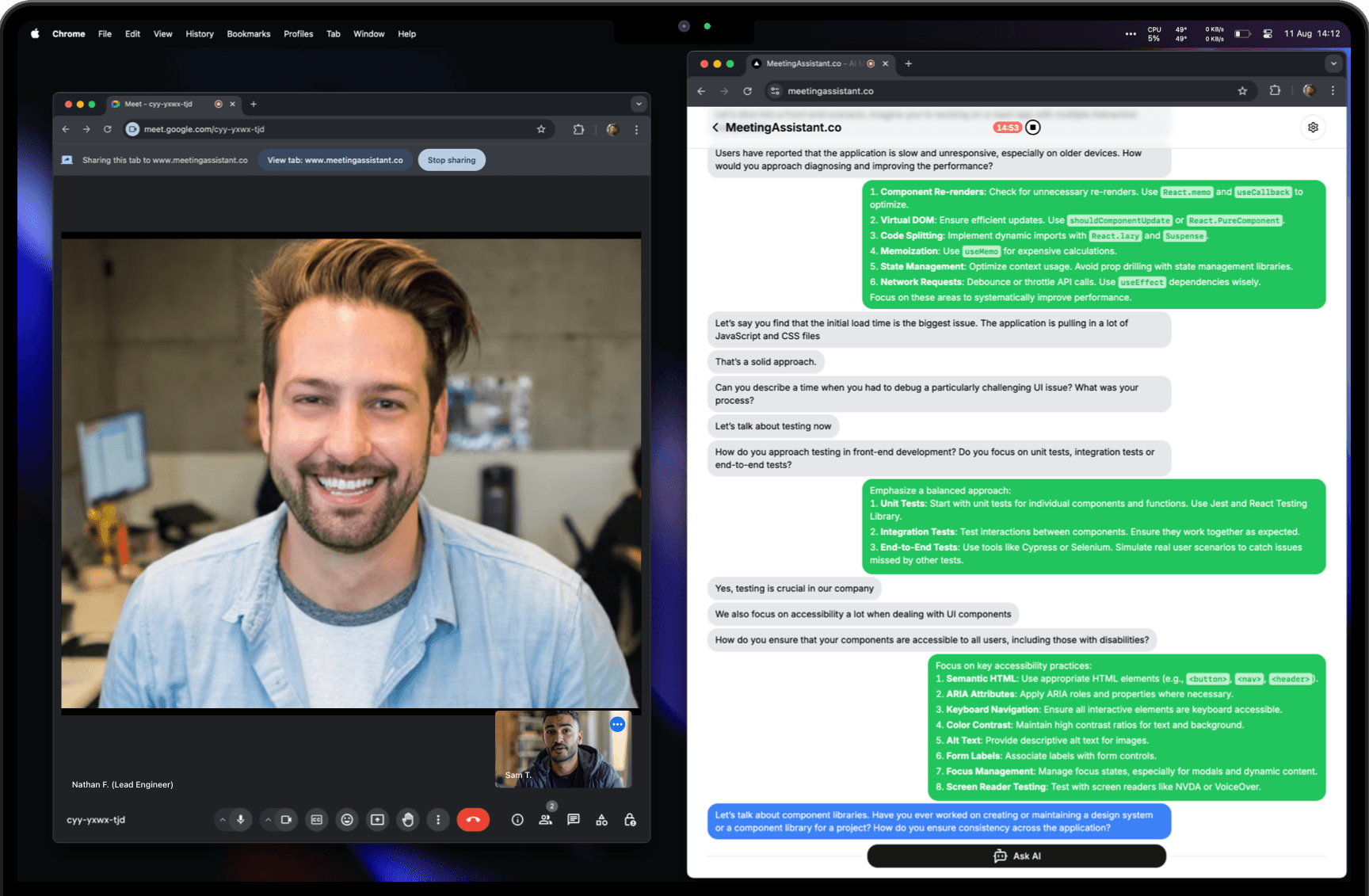Open Chrome menu in the MeetingAssistant window
Image resolution: width=1369 pixels, height=896 pixels.
(1333, 91)
